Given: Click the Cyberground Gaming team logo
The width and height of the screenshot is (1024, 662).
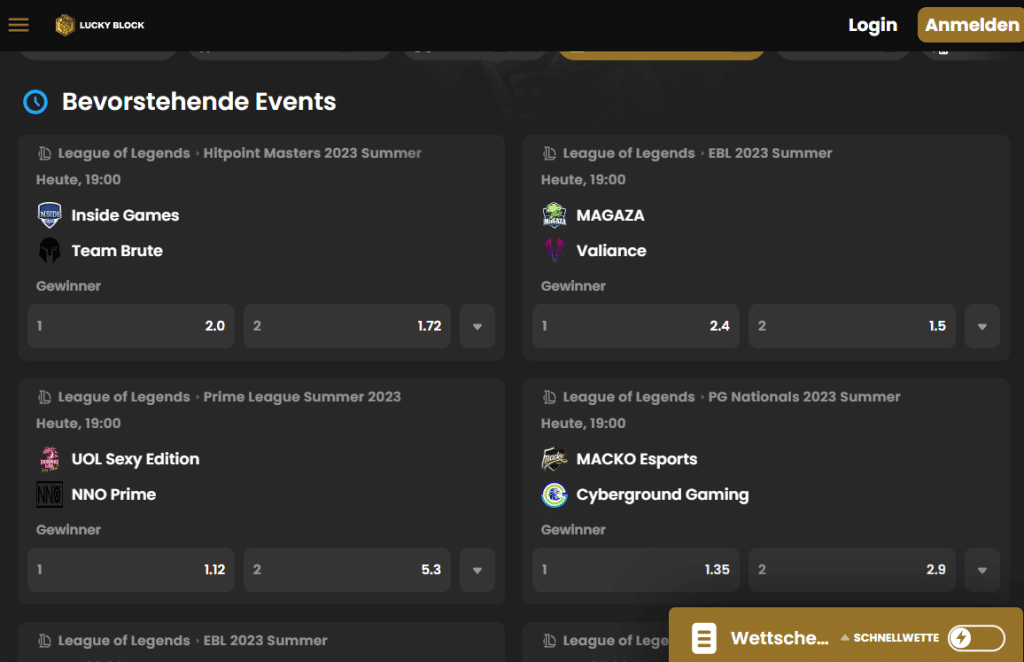Looking at the screenshot, I should pos(554,494).
